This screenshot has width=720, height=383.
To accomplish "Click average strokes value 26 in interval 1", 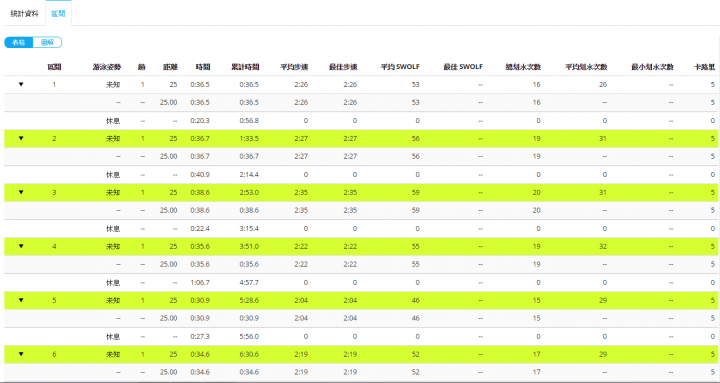I will [x=603, y=84].
